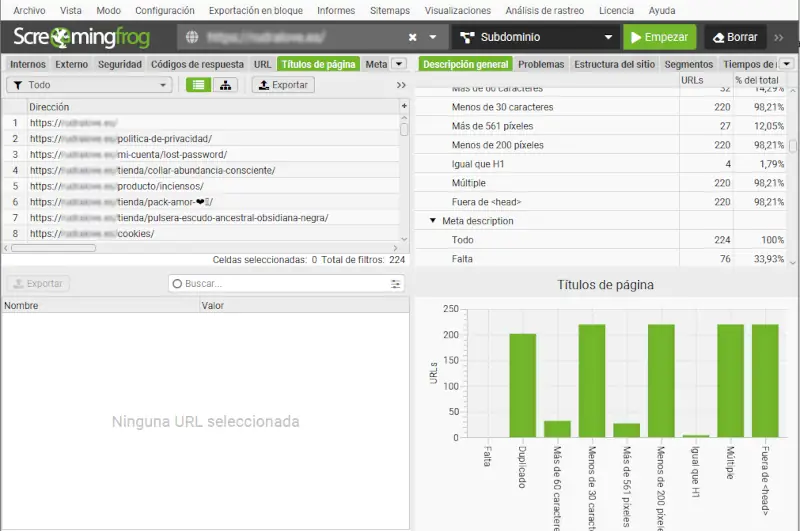Select the Meta description Falta row
The width and height of the screenshot is (800, 531).
pyautogui.click(x=601, y=259)
